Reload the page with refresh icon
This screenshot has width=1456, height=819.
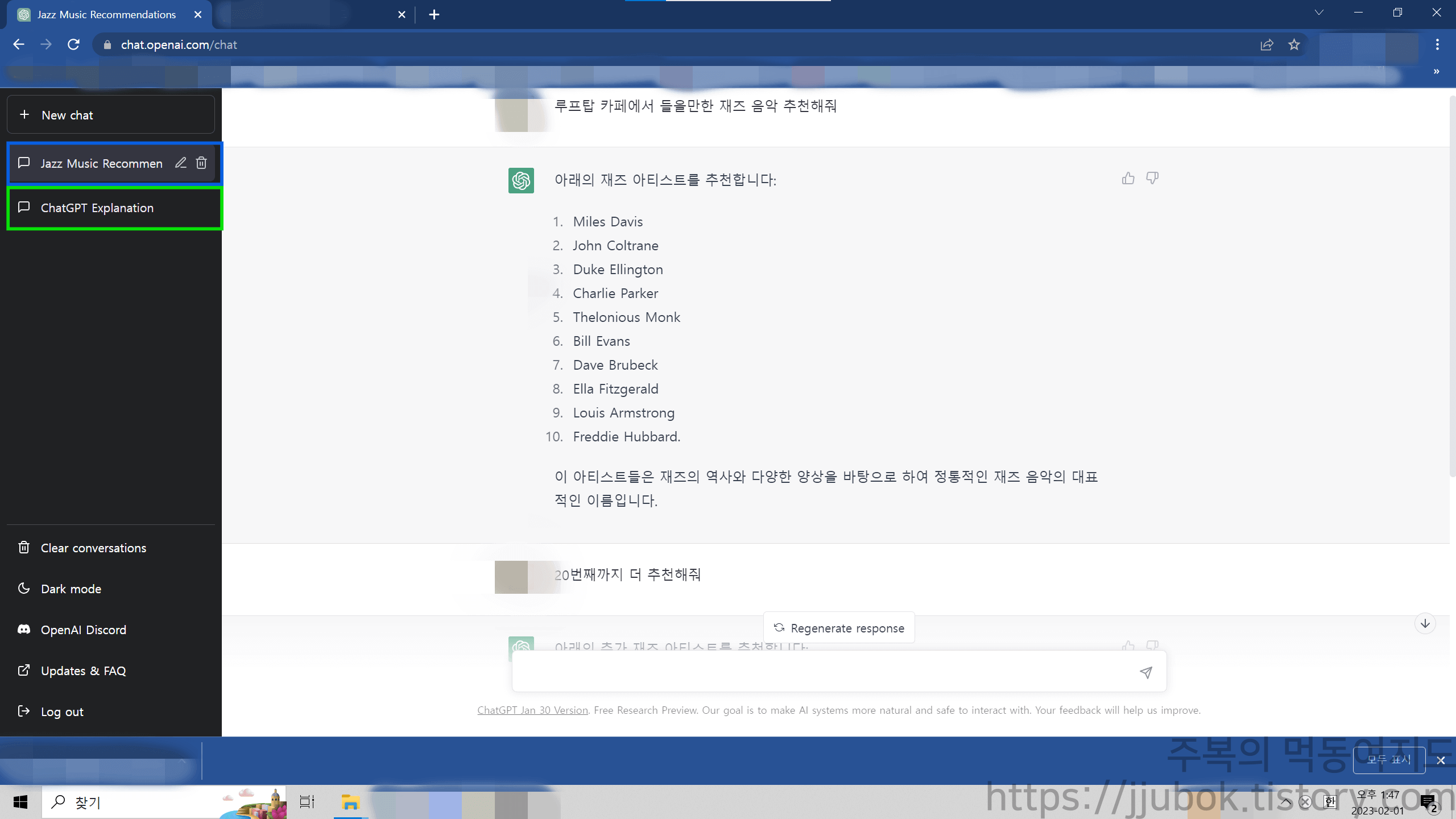point(73,45)
